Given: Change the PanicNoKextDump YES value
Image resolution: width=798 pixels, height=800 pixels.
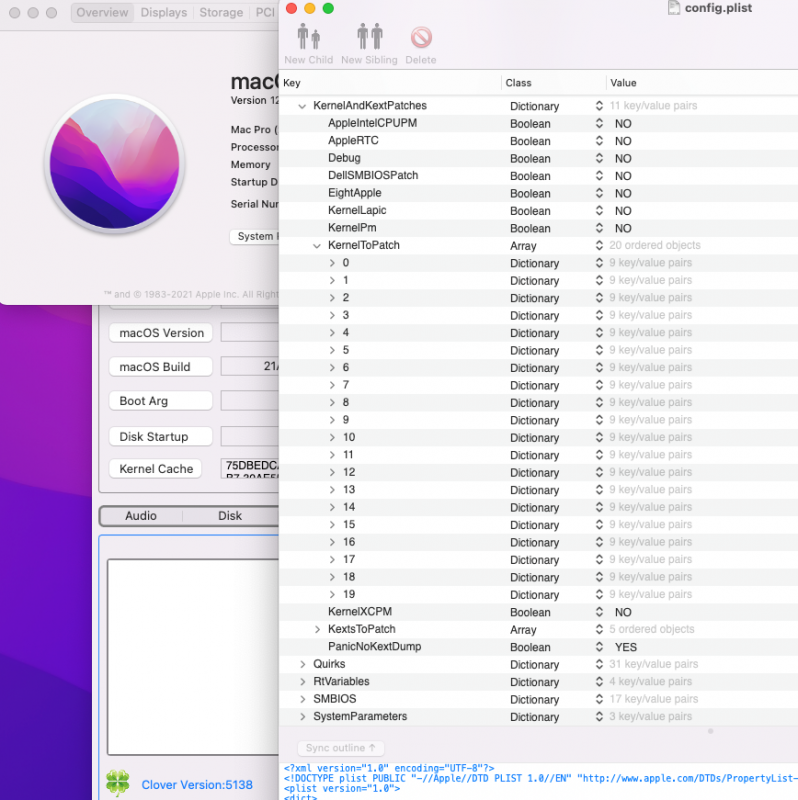Looking at the screenshot, I should click(625, 647).
